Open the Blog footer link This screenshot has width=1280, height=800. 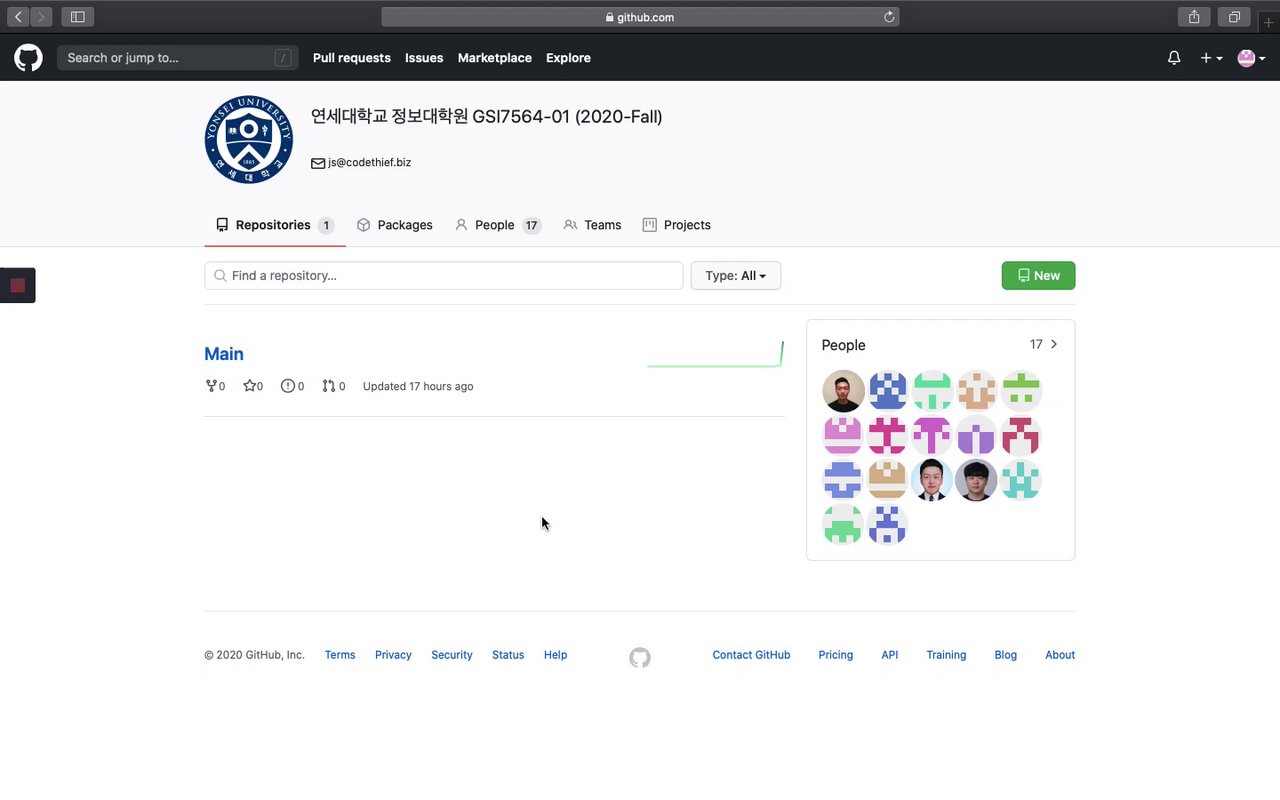coord(1006,655)
